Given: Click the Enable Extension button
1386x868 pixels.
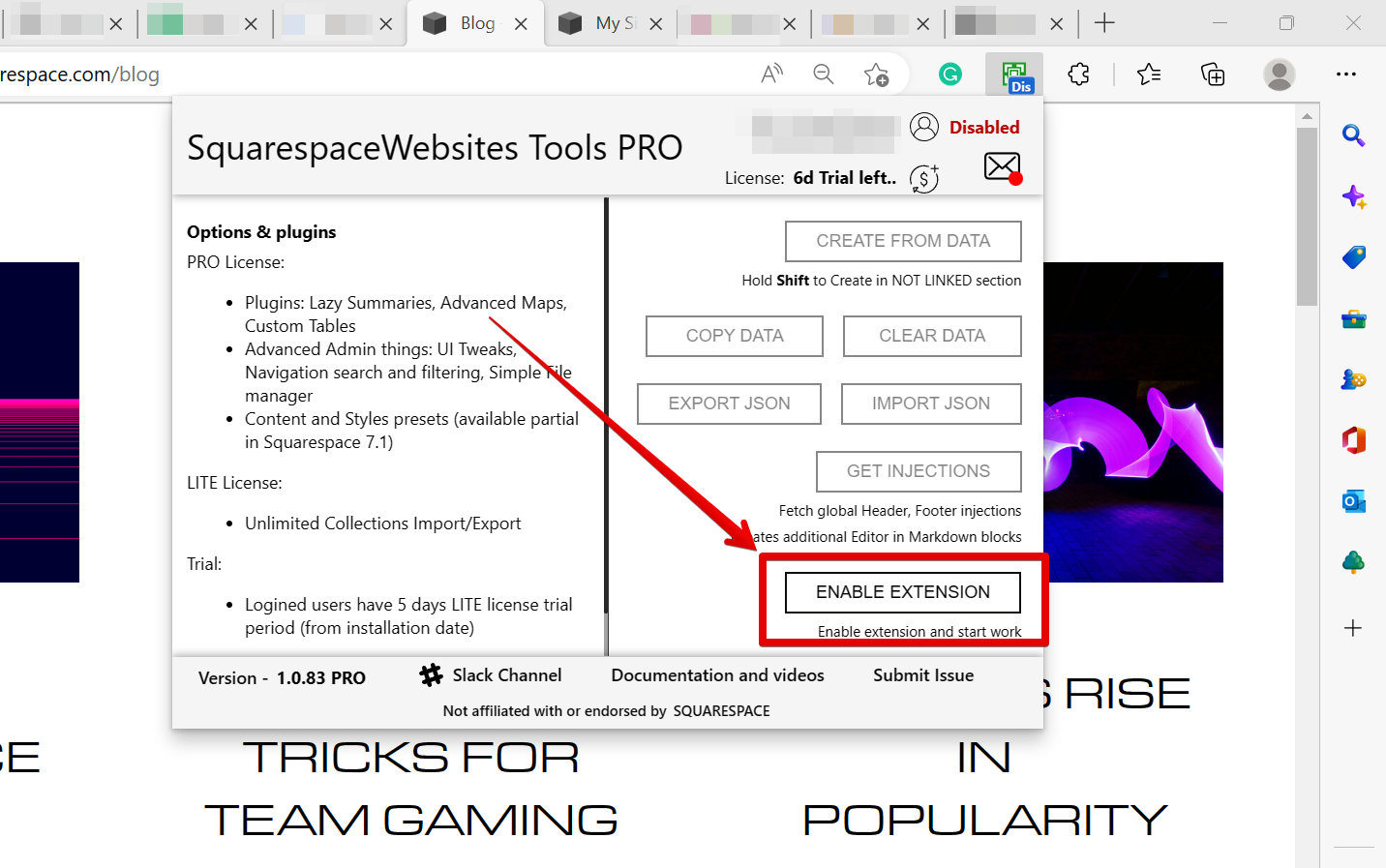Looking at the screenshot, I should (x=903, y=592).
